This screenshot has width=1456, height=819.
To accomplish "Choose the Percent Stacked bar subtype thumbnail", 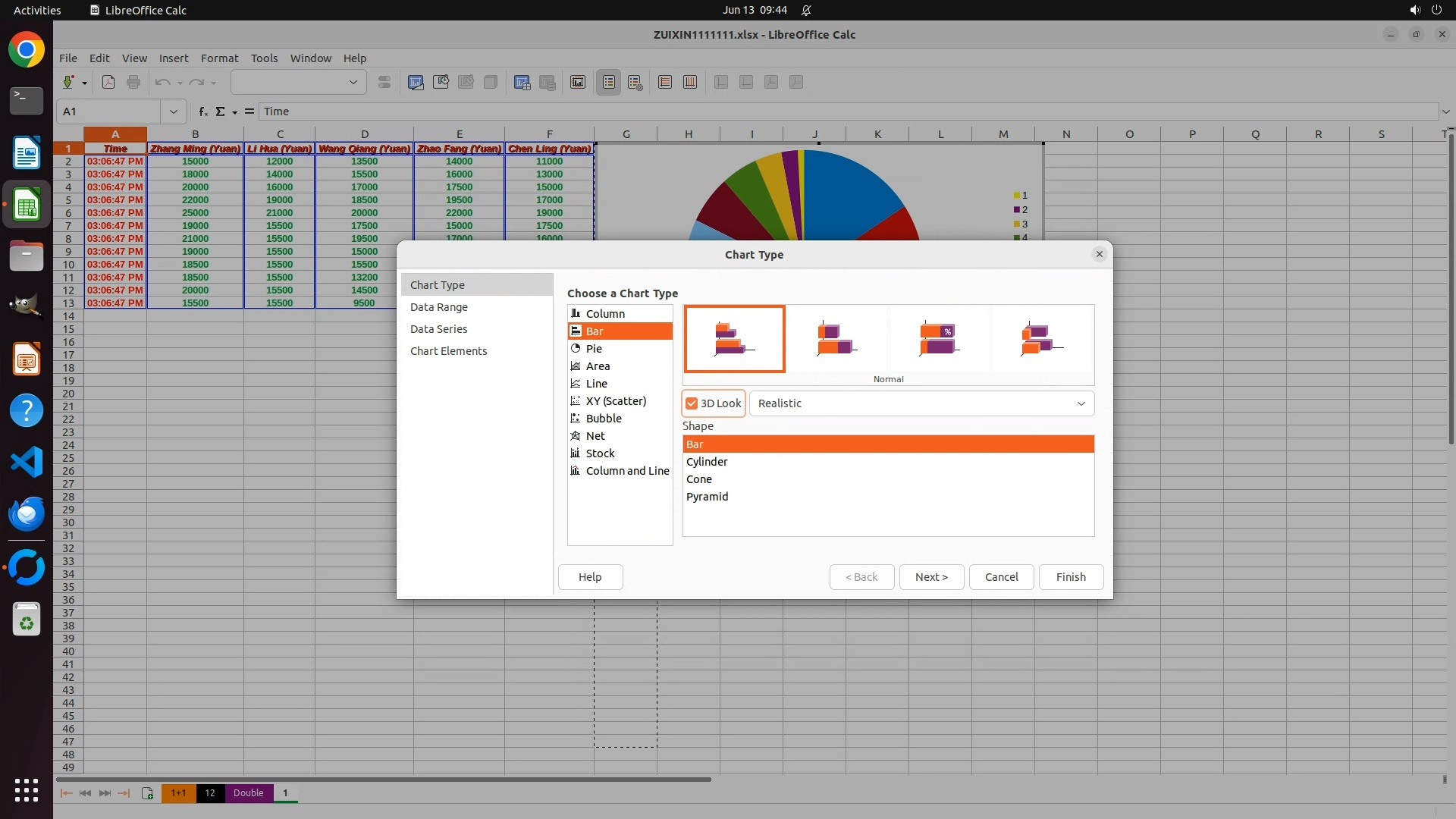I will coord(939,339).
